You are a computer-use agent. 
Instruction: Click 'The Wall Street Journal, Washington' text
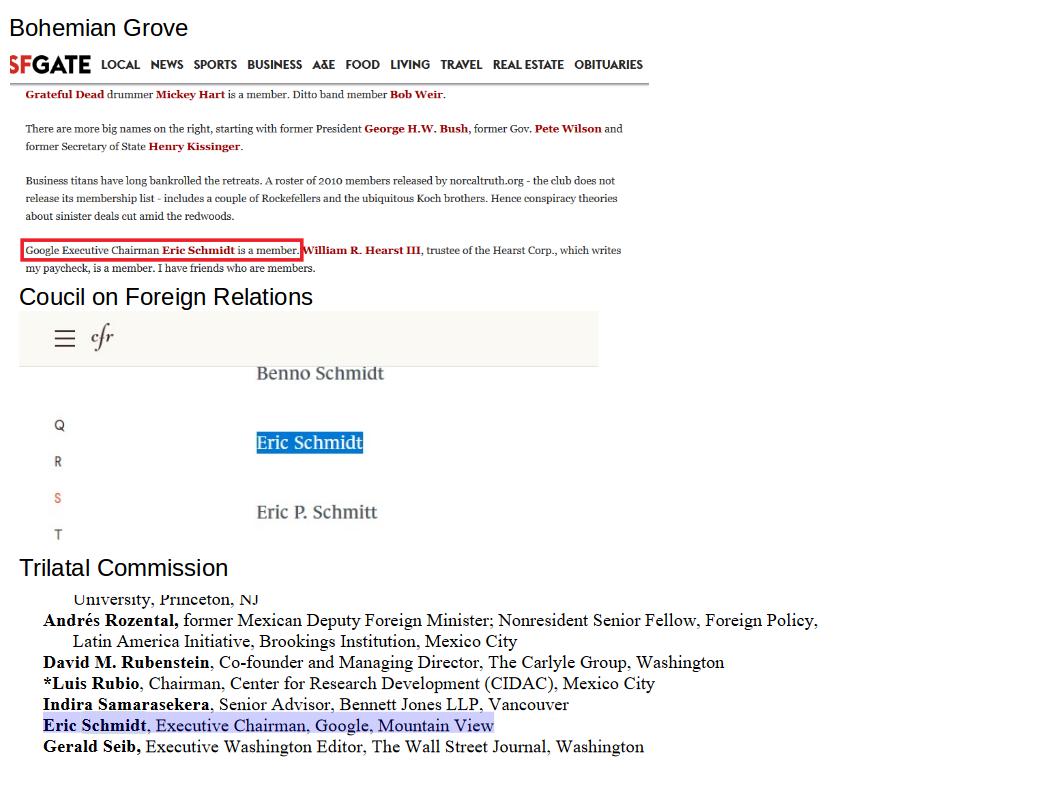click(507, 747)
